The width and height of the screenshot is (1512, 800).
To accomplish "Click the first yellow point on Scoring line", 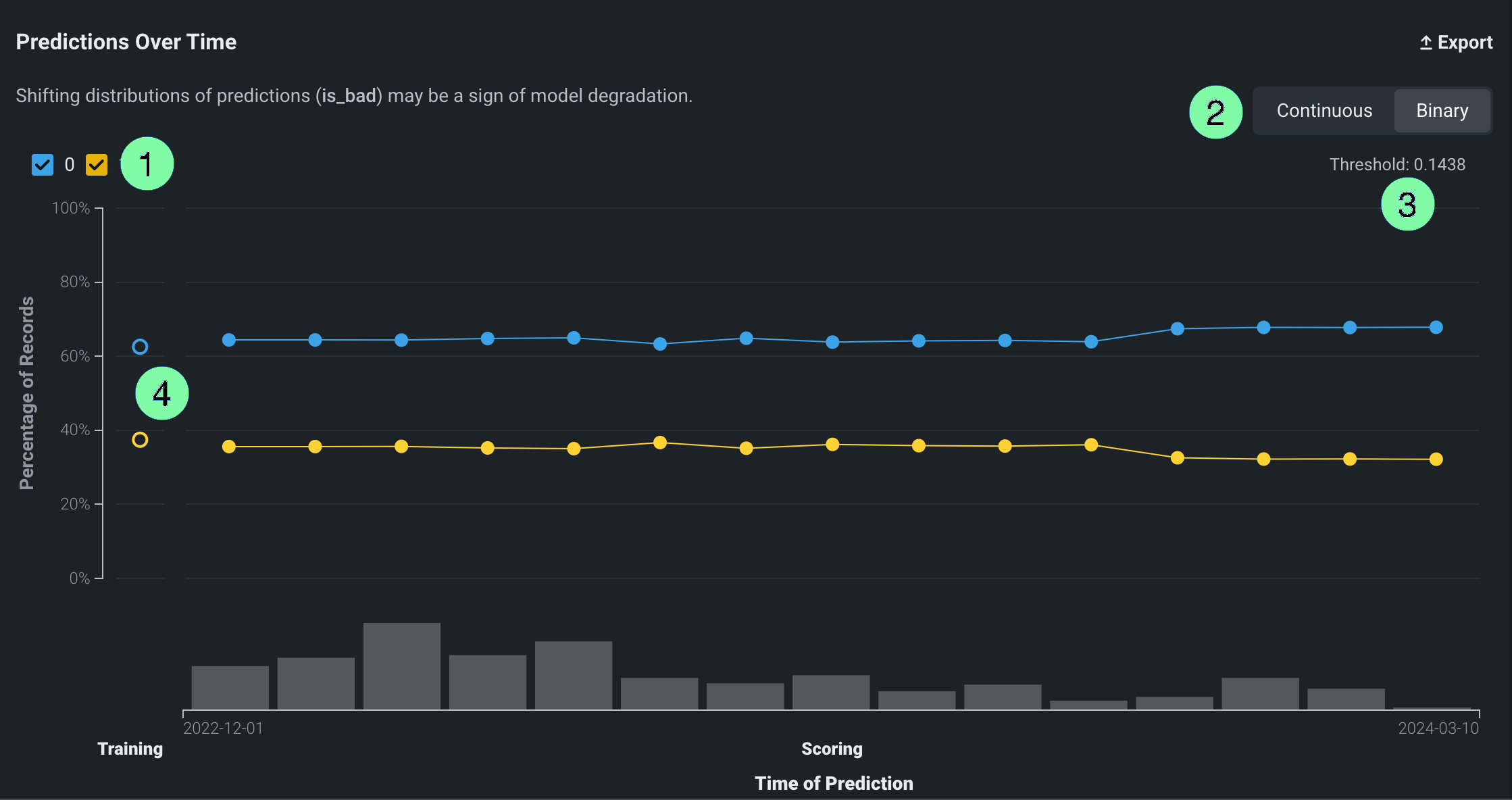I will (x=229, y=447).
